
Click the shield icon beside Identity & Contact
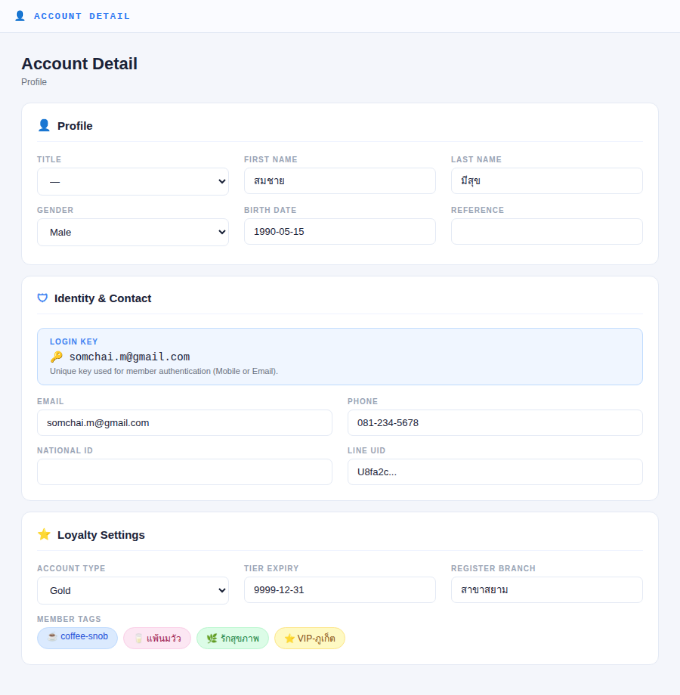coord(43,298)
